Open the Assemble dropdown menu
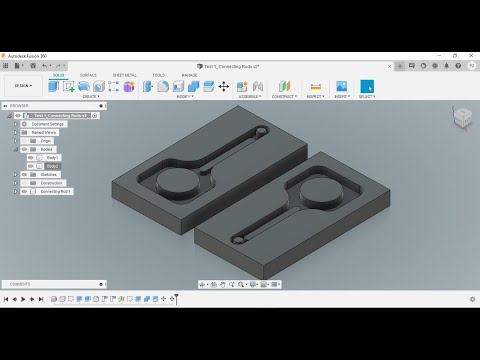Image resolution: width=480 pixels, height=360 pixels. pyautogui.click(x=250, y=96)
